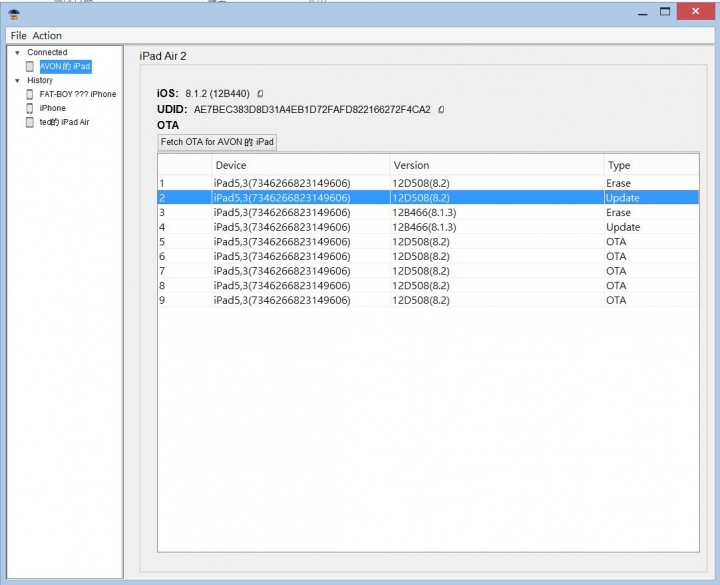Image resolution: width=720 pixels, height=585 pixels.
Task: Maximize the application window
Action: [665, 12]
